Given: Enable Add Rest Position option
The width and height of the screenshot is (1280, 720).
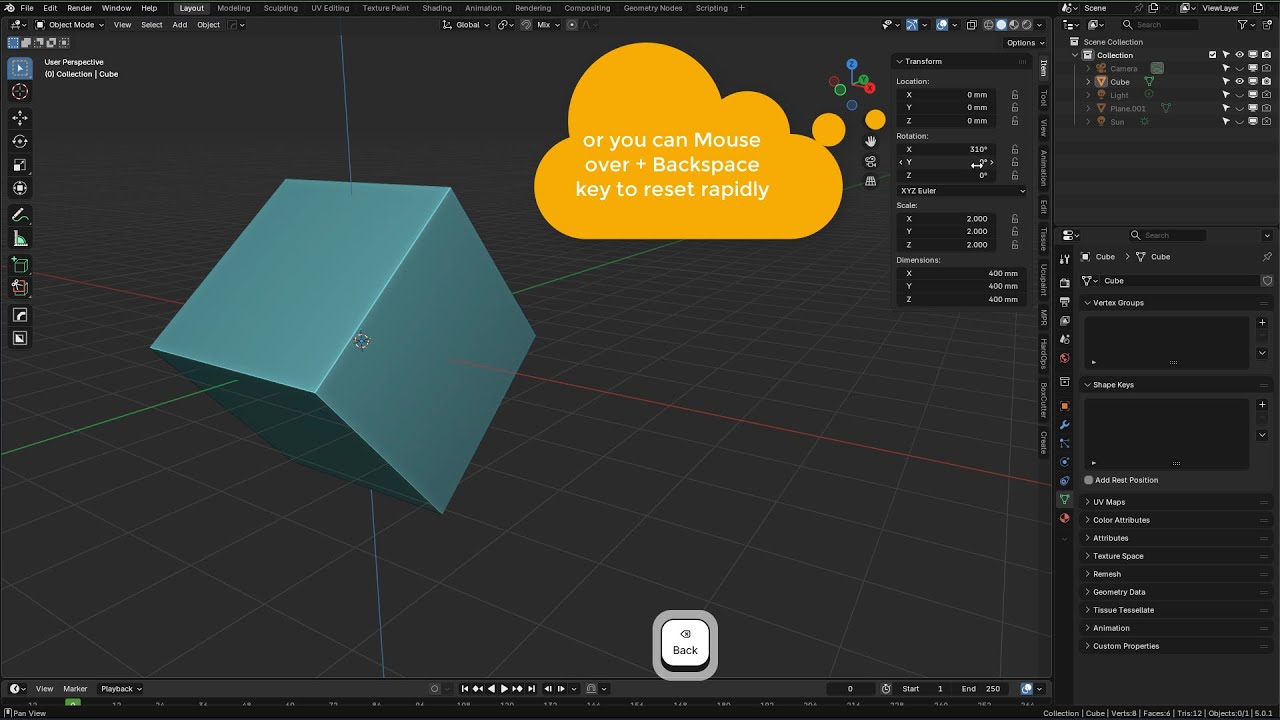Looking at the screenshot, I should (x=1120, y=480).
